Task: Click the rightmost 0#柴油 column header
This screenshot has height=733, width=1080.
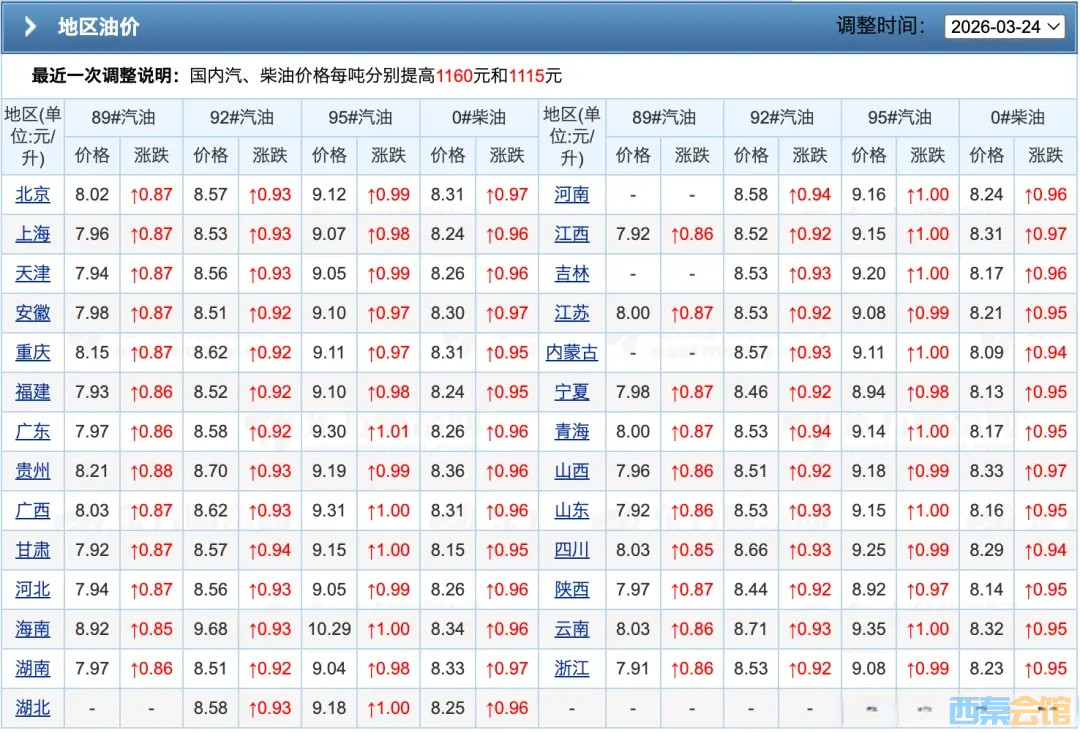Action: coord(1017,118)
